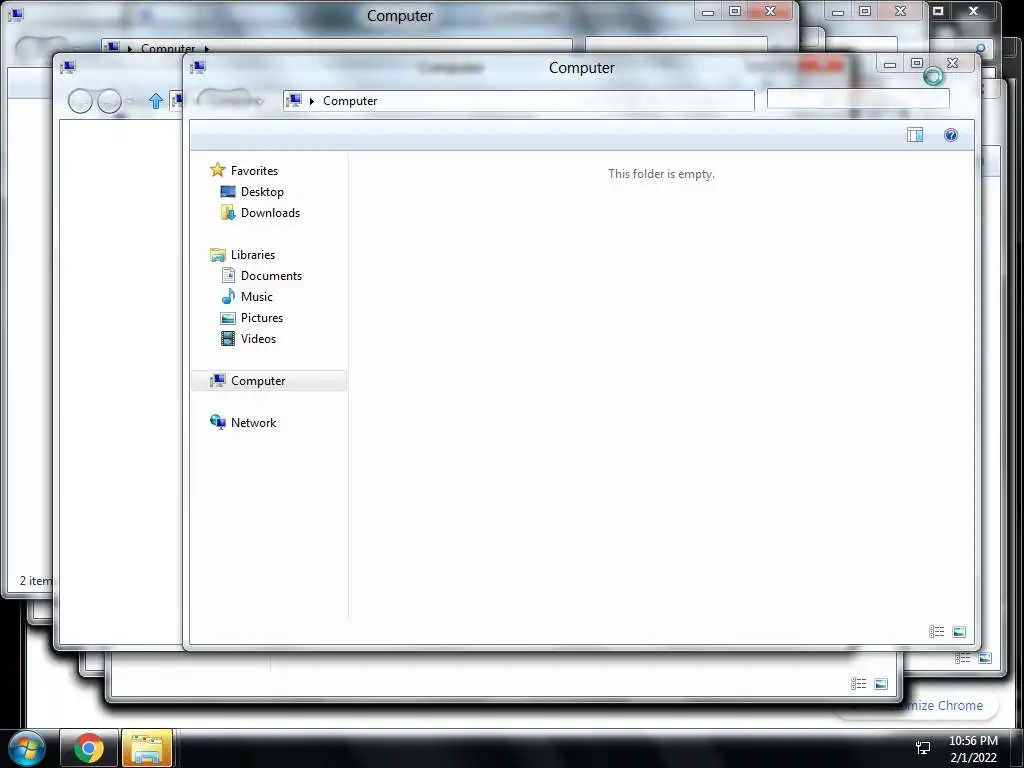The image size is (1024, 768).
Task: Click Back button in the second window
Action: pos(80,101)
